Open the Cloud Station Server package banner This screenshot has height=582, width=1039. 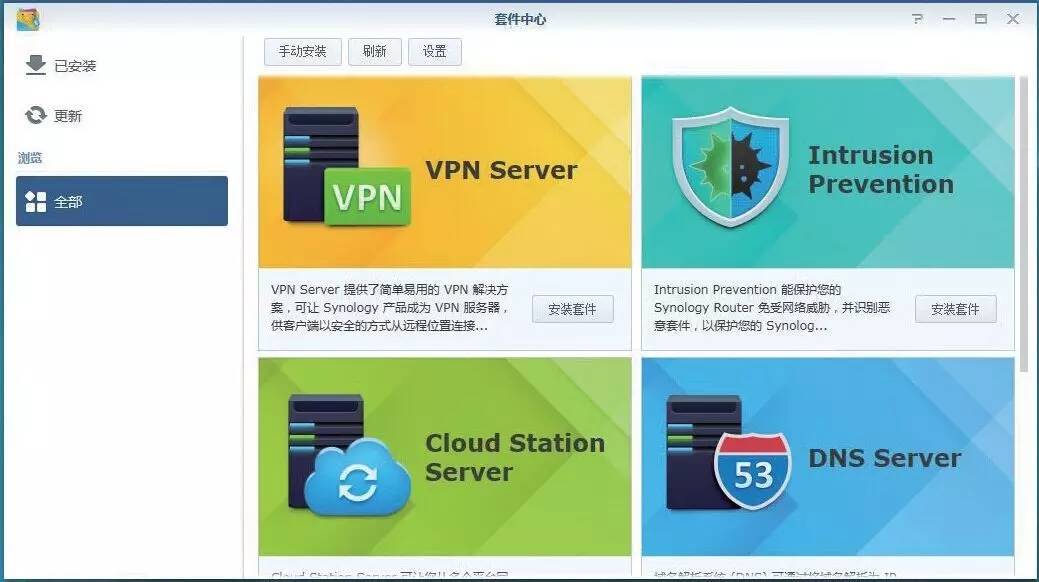click(445, 457)
